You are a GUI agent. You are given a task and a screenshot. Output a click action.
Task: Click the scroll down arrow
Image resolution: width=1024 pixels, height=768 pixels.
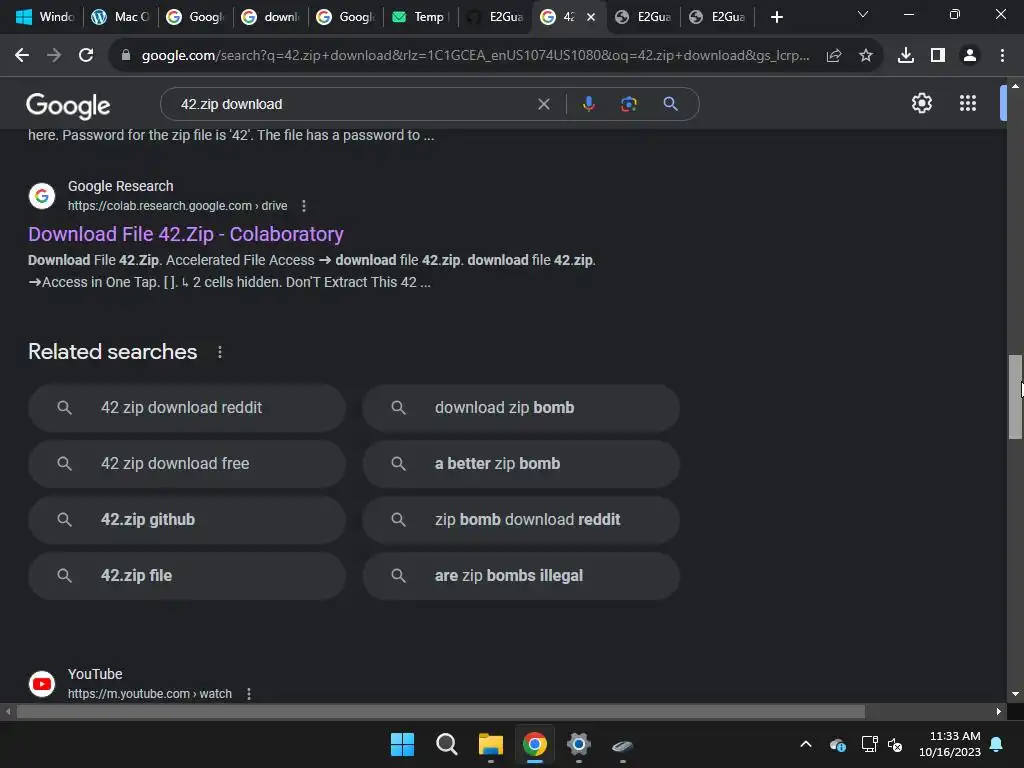point(1015,694)
